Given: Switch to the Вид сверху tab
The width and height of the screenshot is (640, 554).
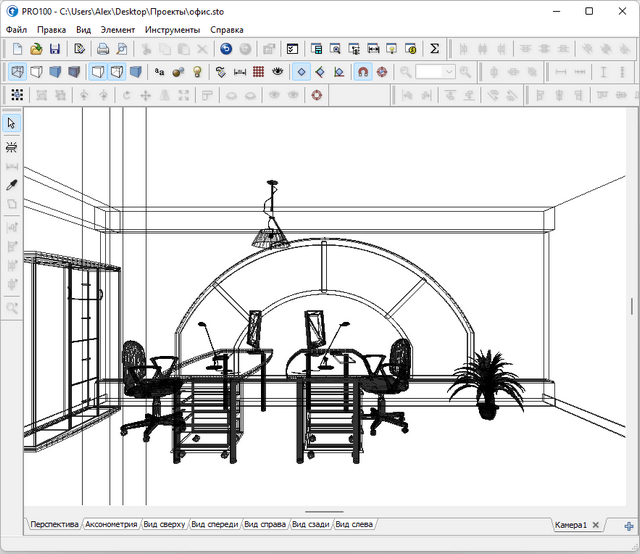Looking at the screenshot, I should [x=164, y=524].
